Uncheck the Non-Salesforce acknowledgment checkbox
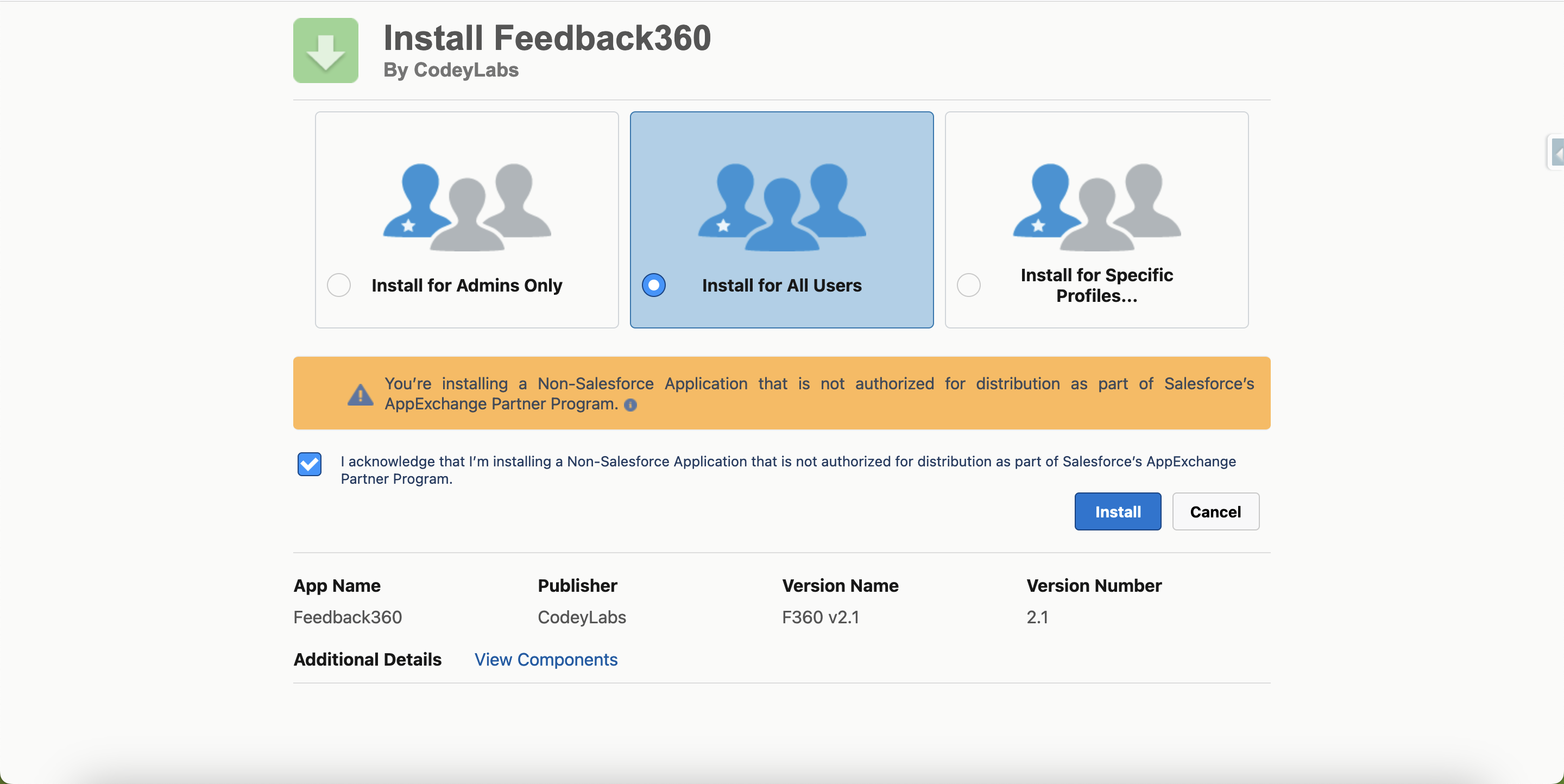1564x784 pixels. (310, 464)
